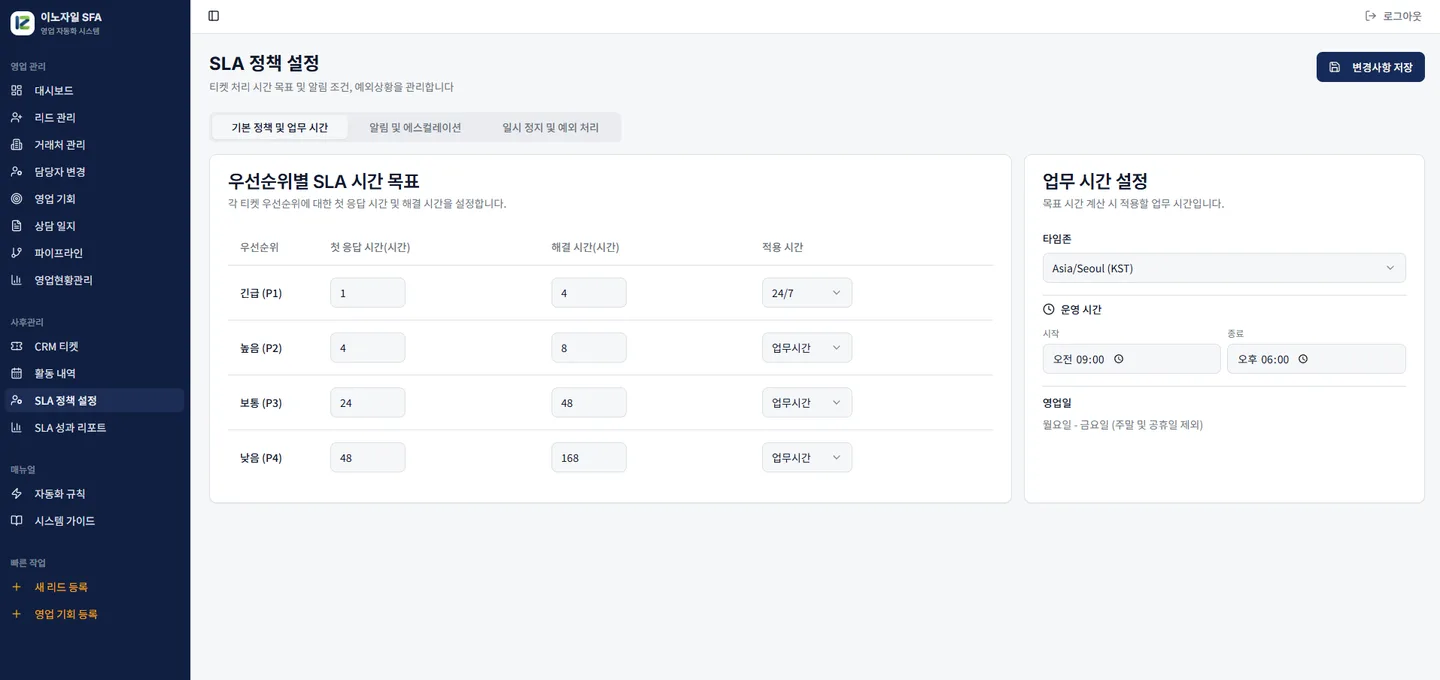Open 자동화 규칙 link

pyautogui.click(x=95, y=494)
